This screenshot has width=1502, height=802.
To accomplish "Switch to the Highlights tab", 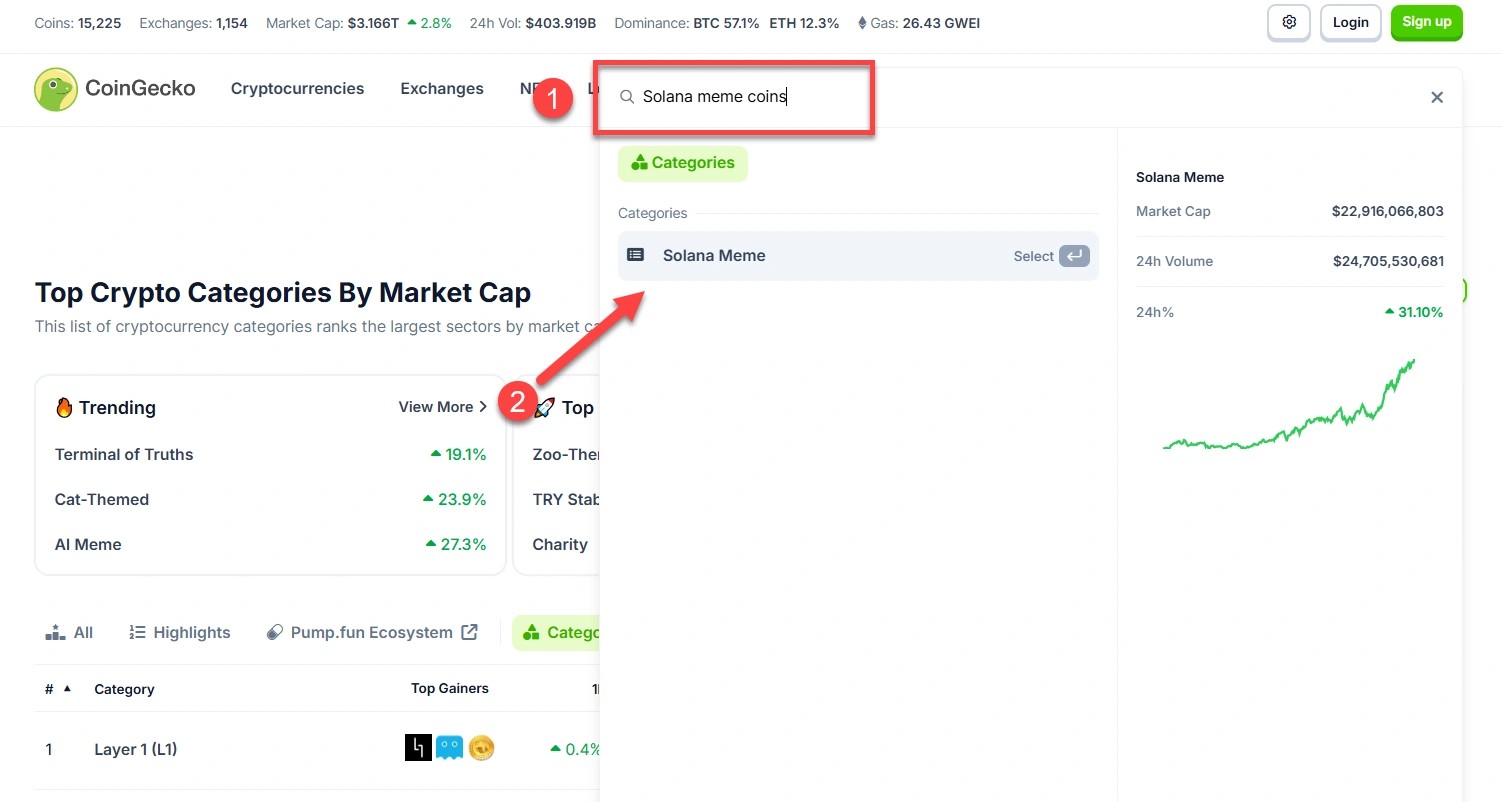I will pyautogui.click(x=180, y=632).
